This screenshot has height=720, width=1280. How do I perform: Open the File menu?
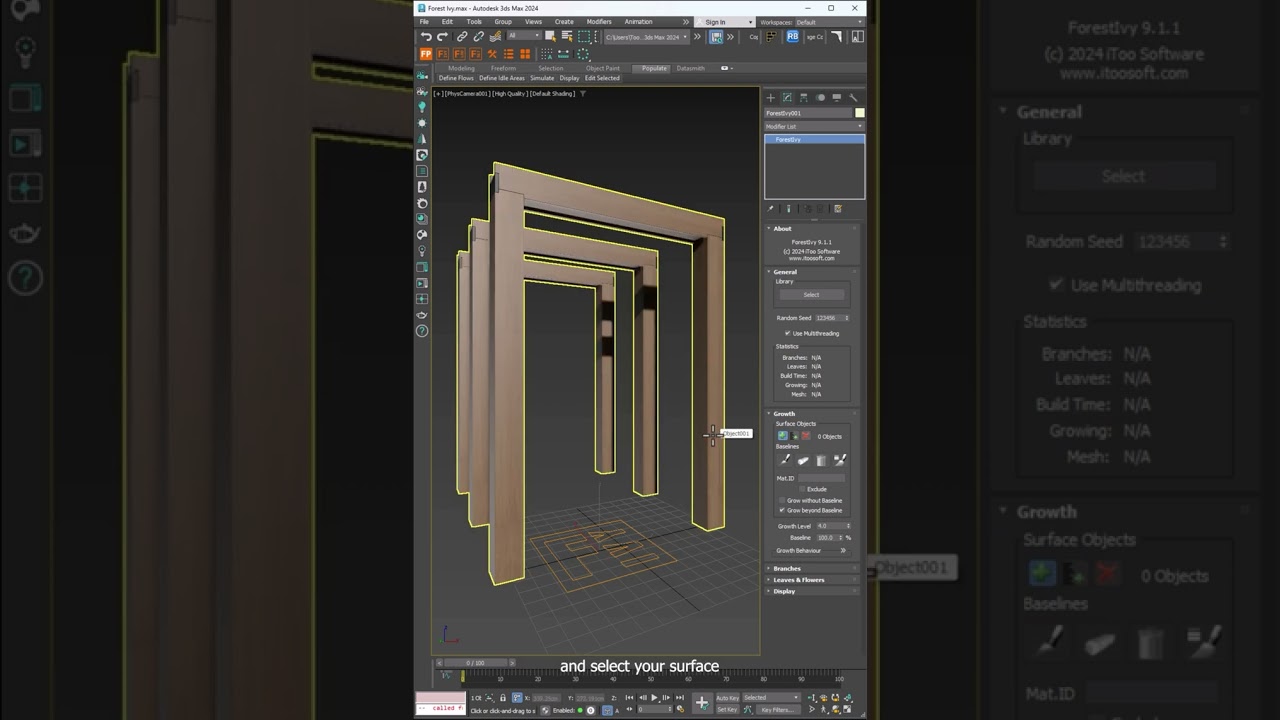click(424, 22)
